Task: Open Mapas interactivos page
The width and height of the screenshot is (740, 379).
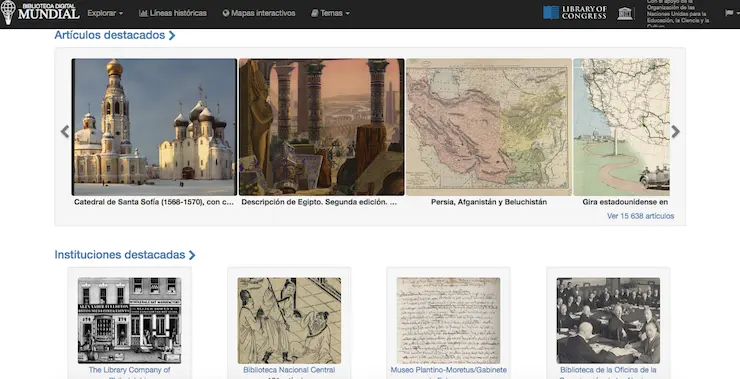Action: click(x=259, y=13)
